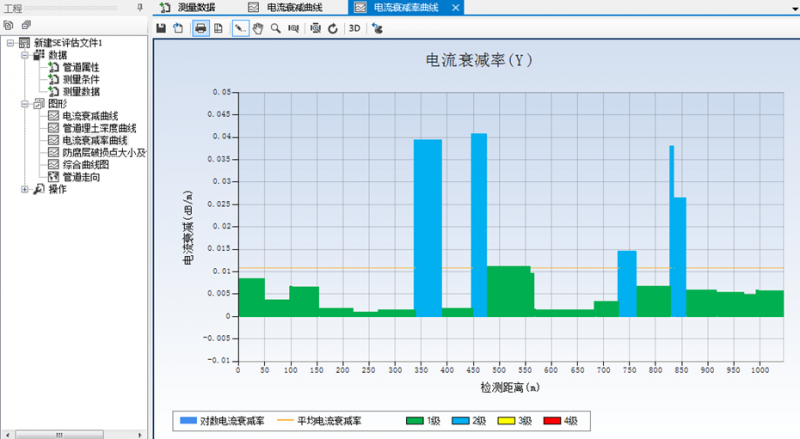
Task: Click the 平均电流衰减率 legend line
Action: (285, 421)
